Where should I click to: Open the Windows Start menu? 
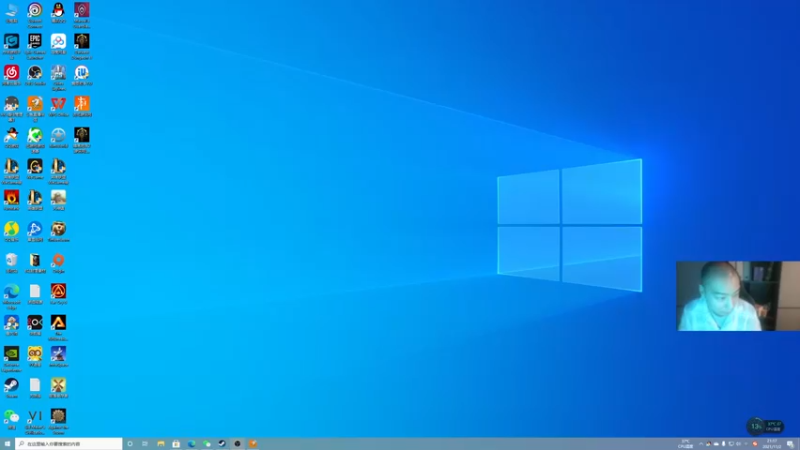(7, 444)
